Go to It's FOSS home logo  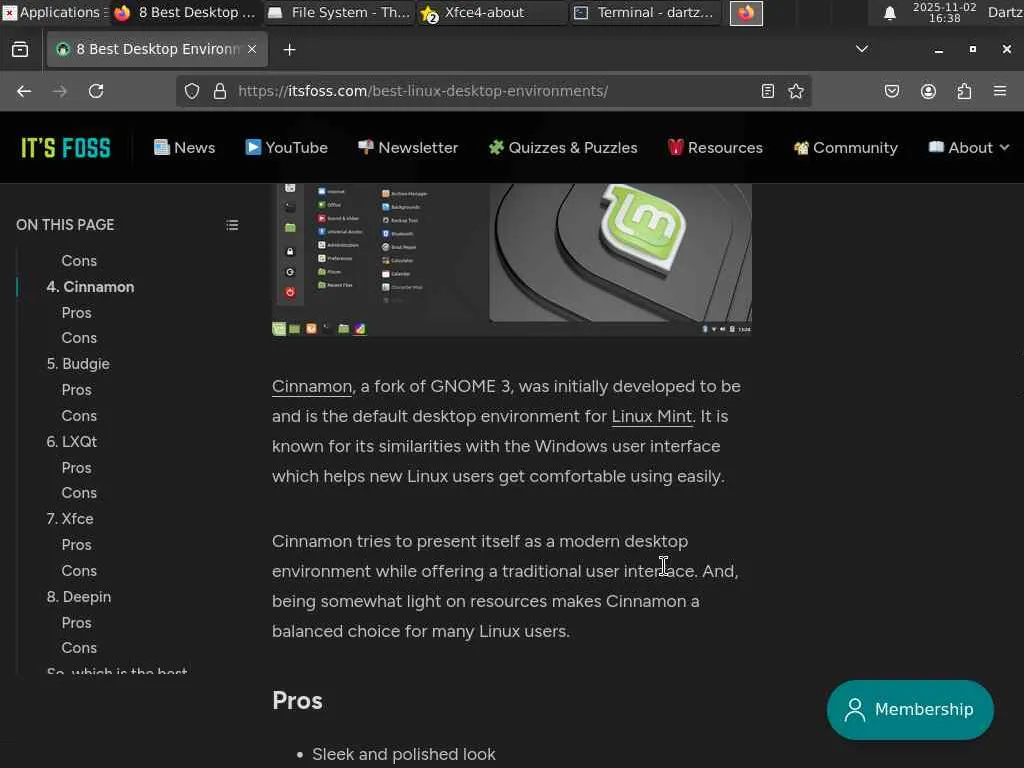pyautogui.click(x=66, y=148)
